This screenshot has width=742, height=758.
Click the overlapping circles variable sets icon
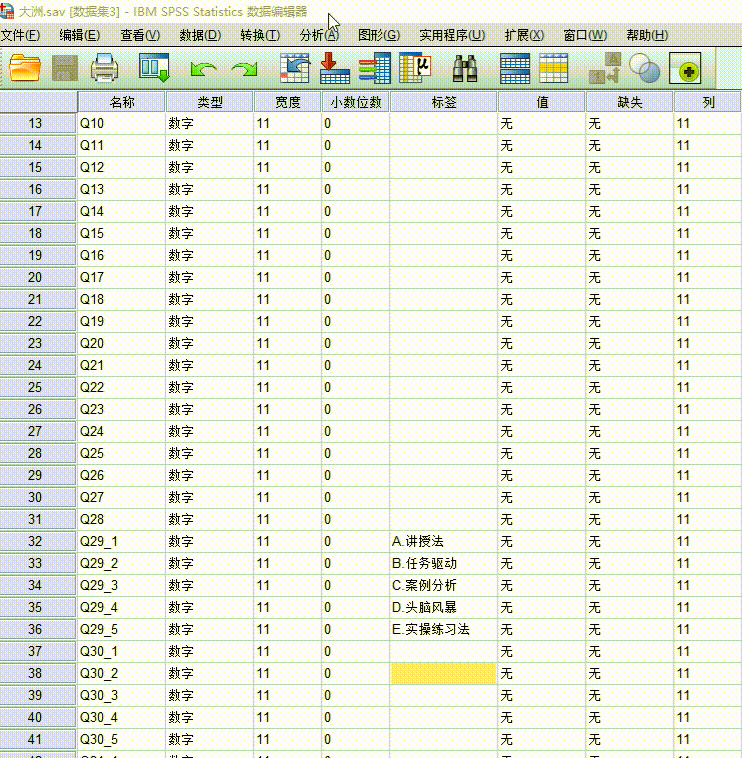click(x=644, y=68)
